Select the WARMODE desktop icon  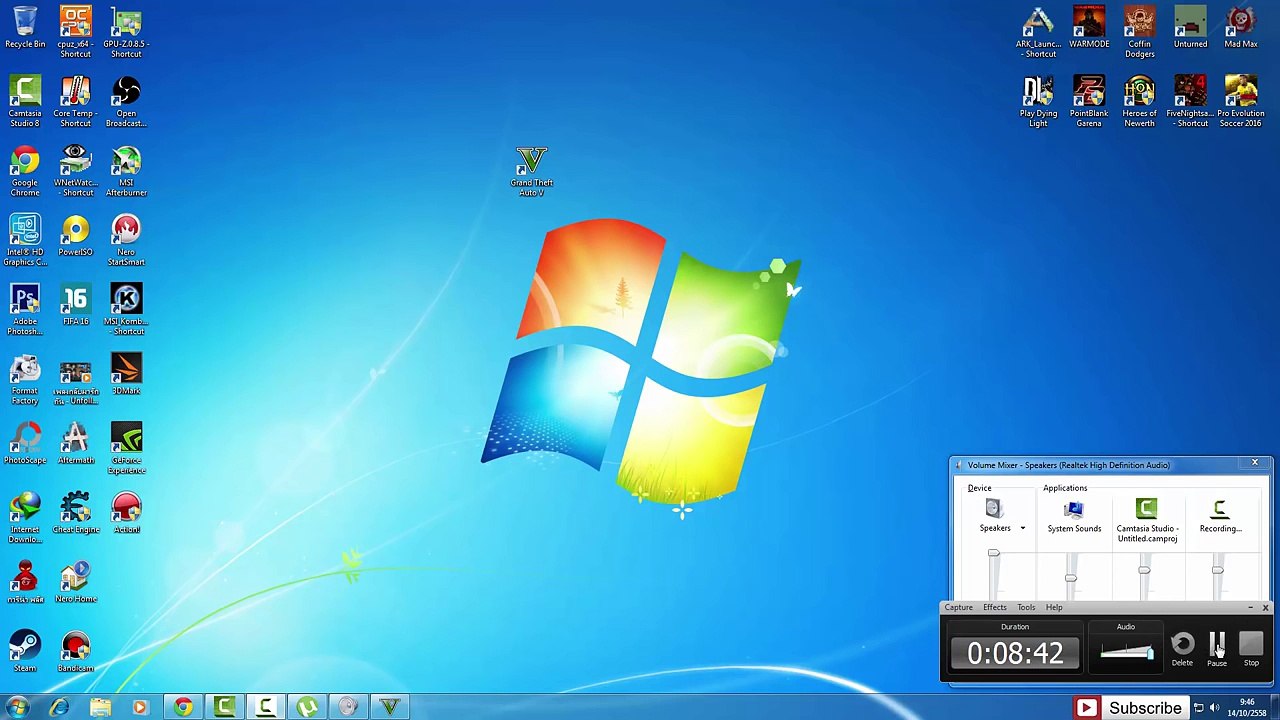point(1089,27)
